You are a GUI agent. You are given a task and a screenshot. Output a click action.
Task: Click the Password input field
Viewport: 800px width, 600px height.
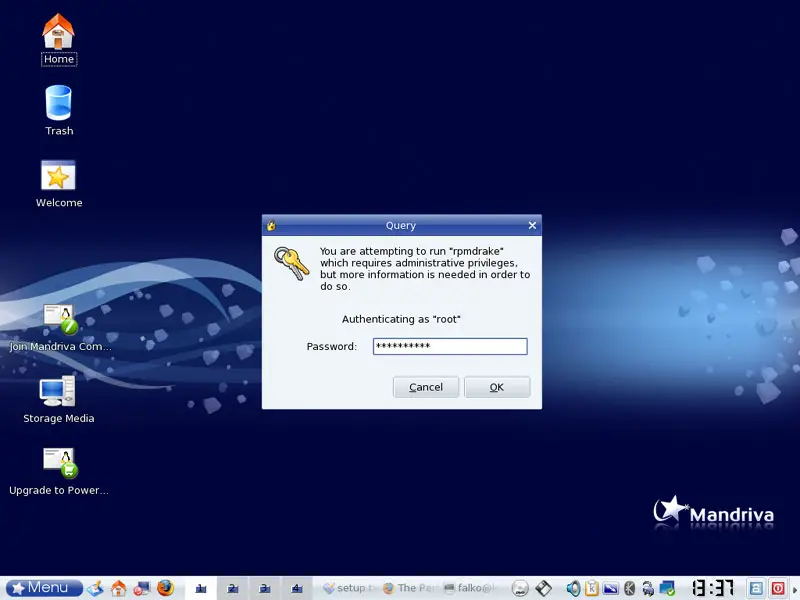point(450,346)
